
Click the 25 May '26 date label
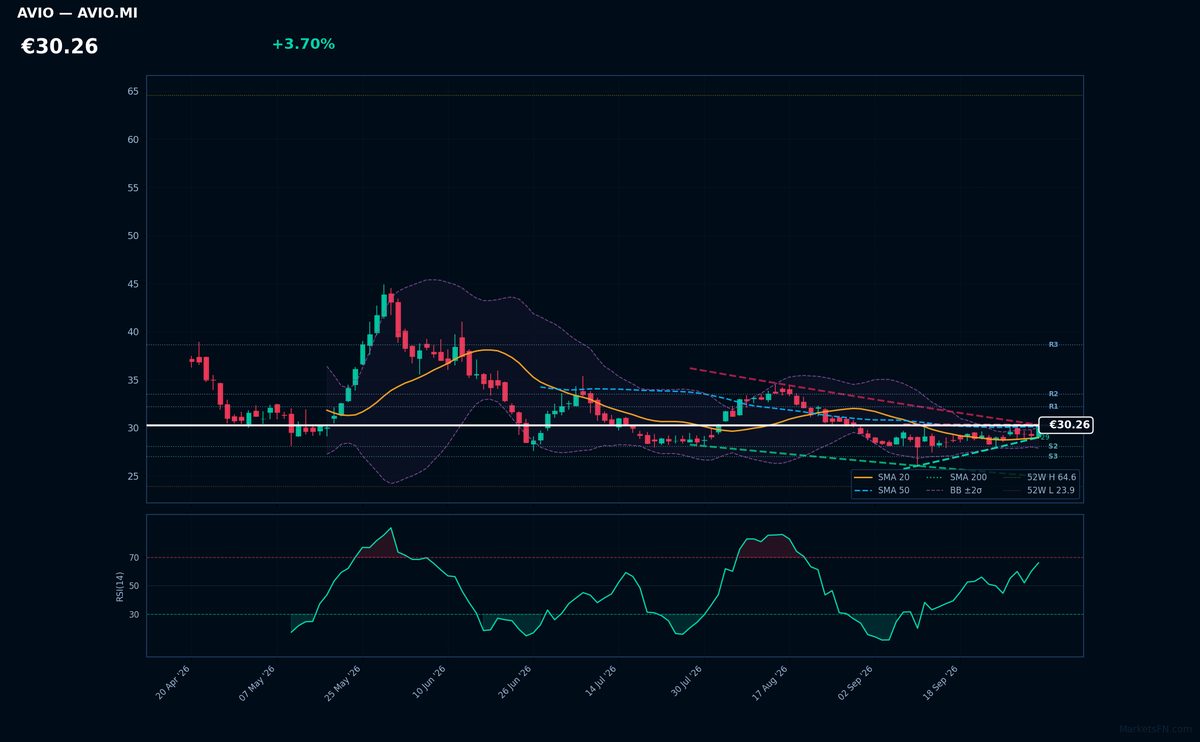pos(343,683)
